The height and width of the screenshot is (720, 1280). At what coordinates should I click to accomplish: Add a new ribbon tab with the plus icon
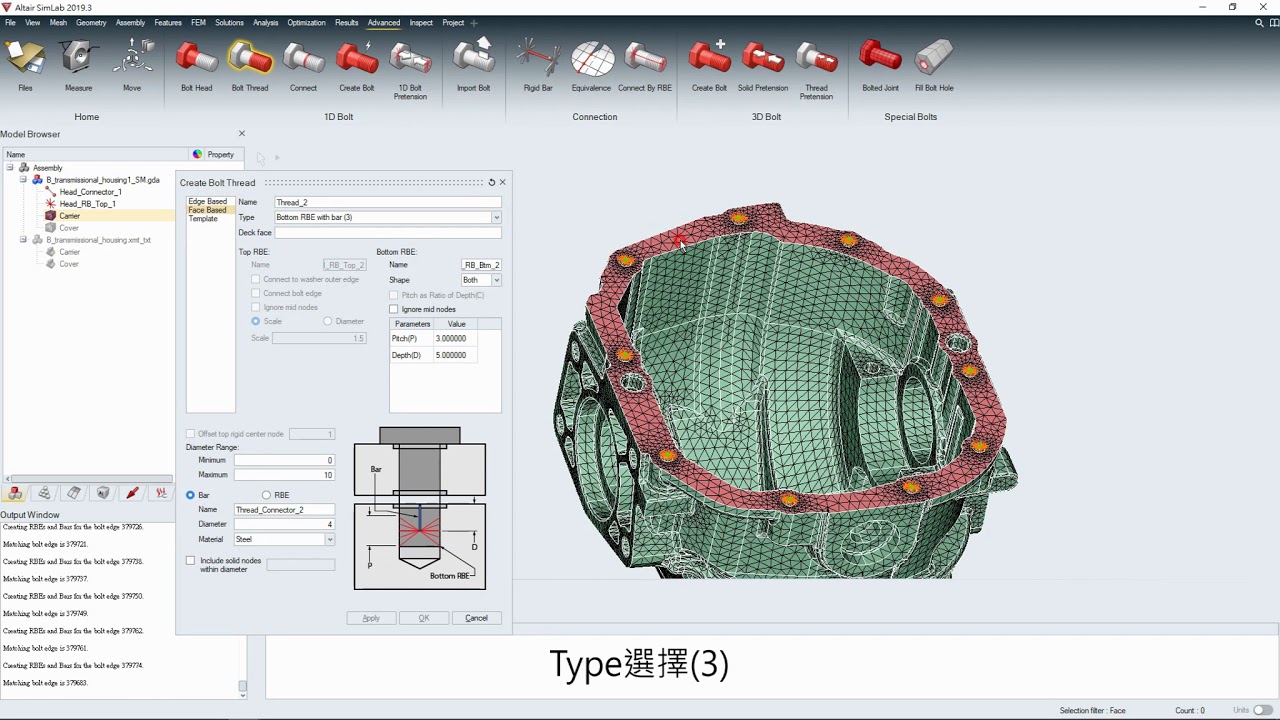click(474, 22)
